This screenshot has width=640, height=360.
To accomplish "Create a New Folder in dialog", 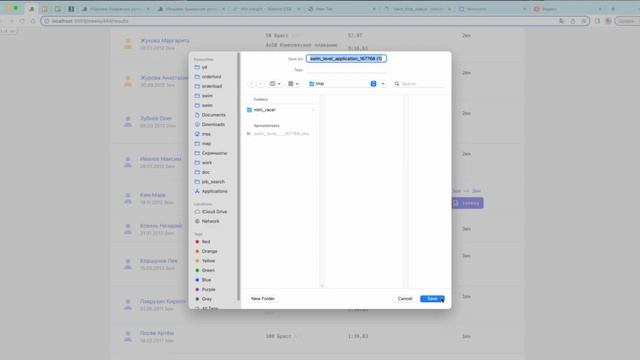I will pos(263,299).
